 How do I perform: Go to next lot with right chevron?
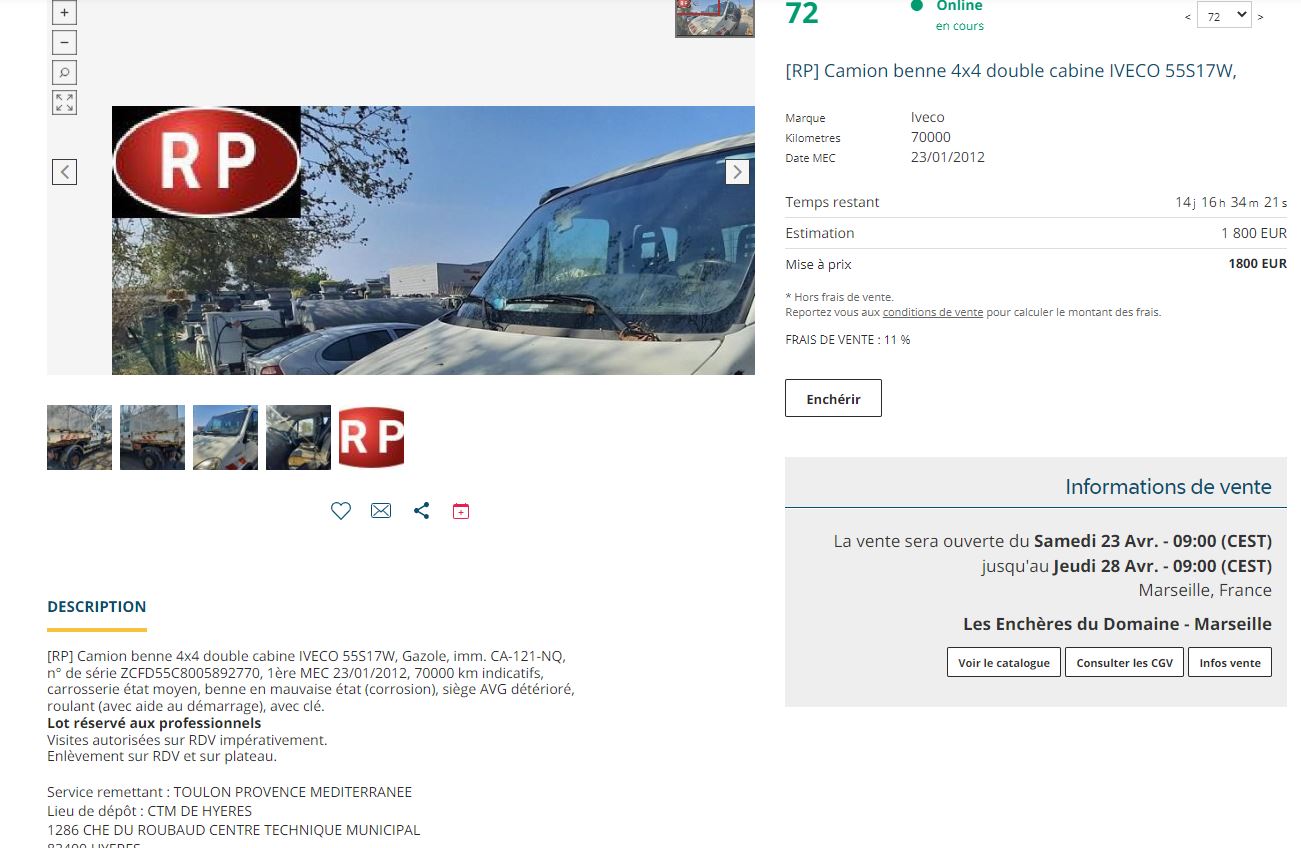1260,17
